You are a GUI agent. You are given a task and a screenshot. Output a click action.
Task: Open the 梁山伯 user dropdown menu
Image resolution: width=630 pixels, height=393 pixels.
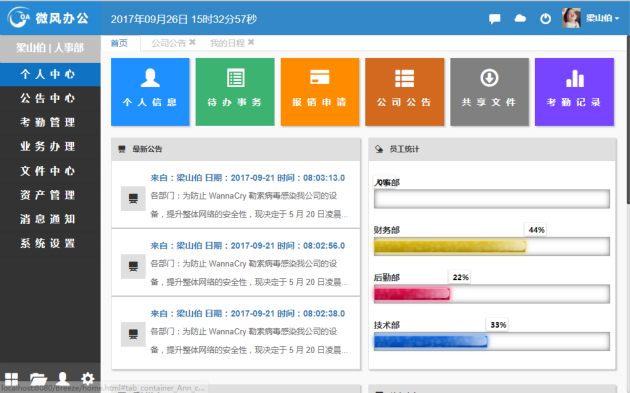pyautogui.click(x=602, y=18)
